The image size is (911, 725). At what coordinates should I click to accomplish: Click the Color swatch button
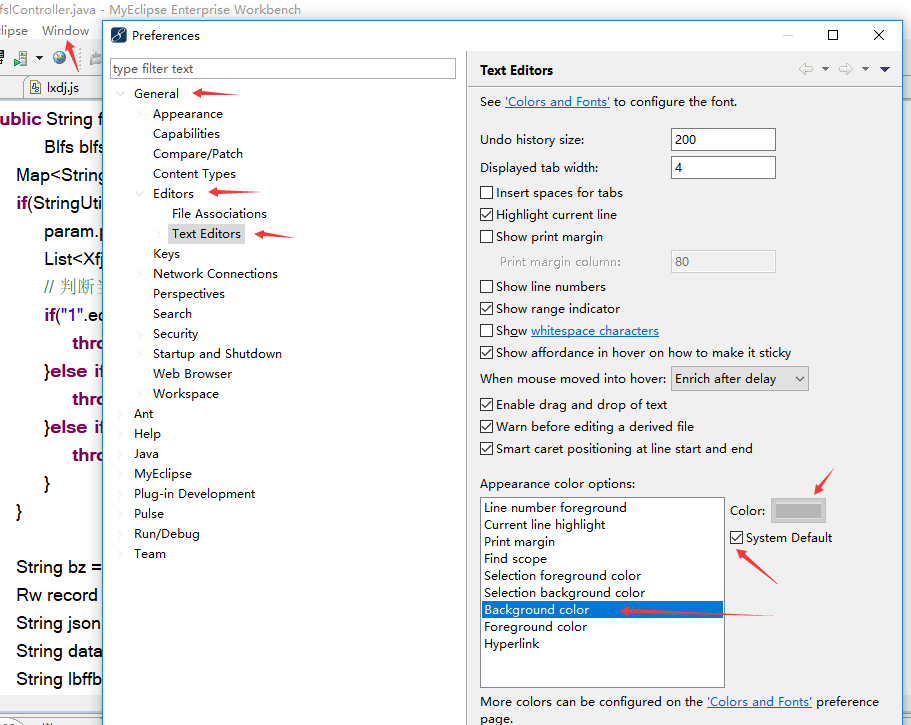(798, 511)
